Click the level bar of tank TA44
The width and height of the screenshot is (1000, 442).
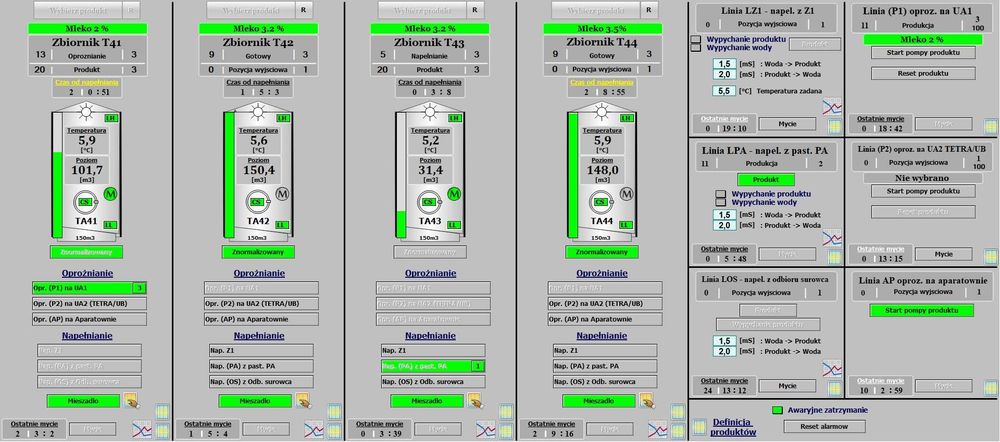pos(573,174)
